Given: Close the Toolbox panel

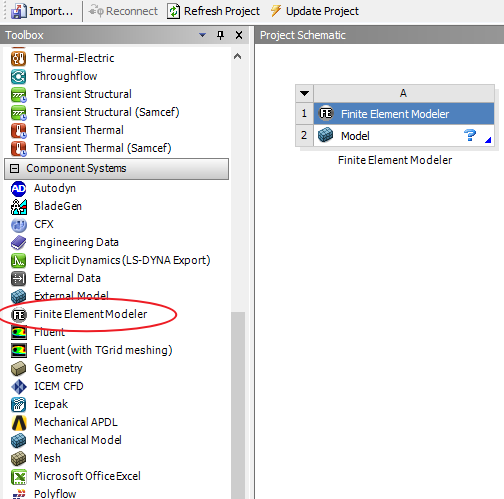Looking at the screenshot, I should click(239, 35).
